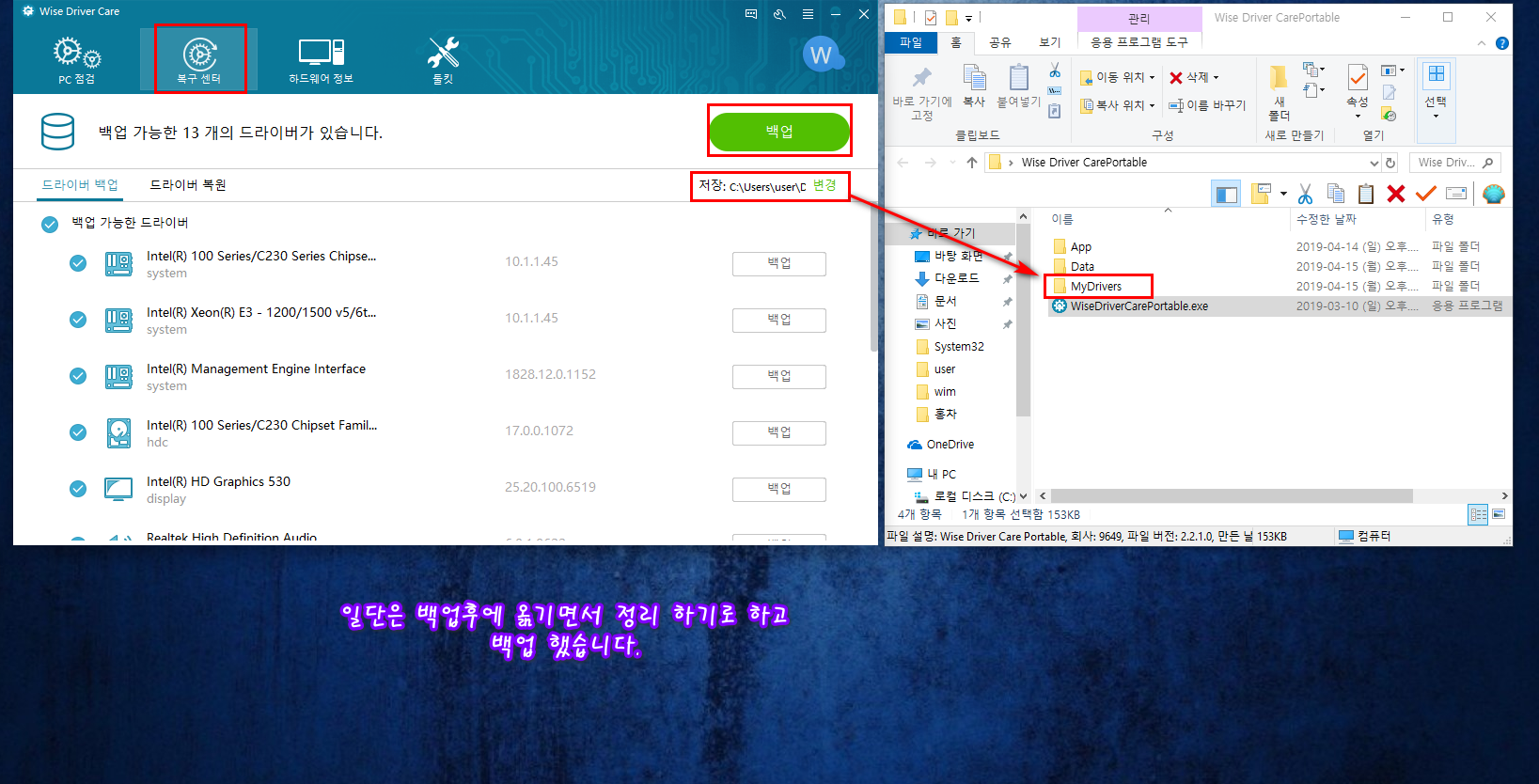Click the ribbon scissors cut icon
This screenshot has height=784, width=1539.
click(1055, 71)
